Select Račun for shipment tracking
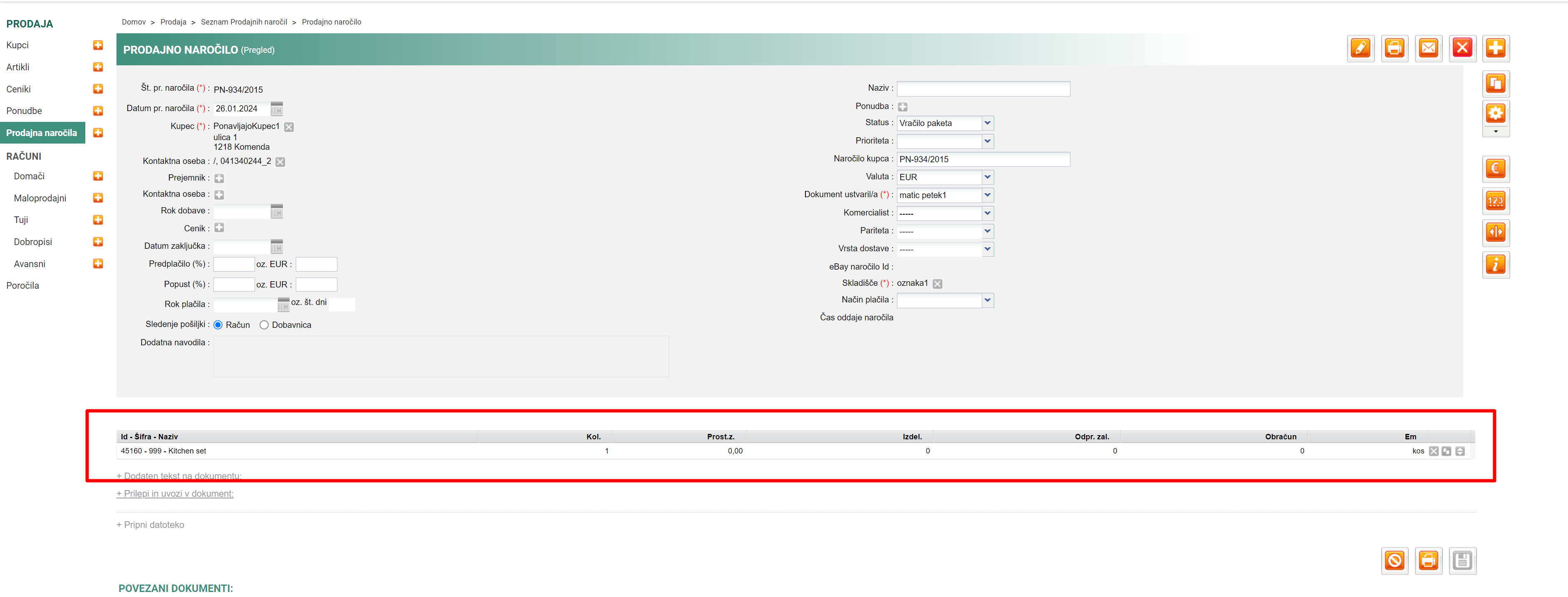This screenshot has height=597, width=1568. [218, 325]
